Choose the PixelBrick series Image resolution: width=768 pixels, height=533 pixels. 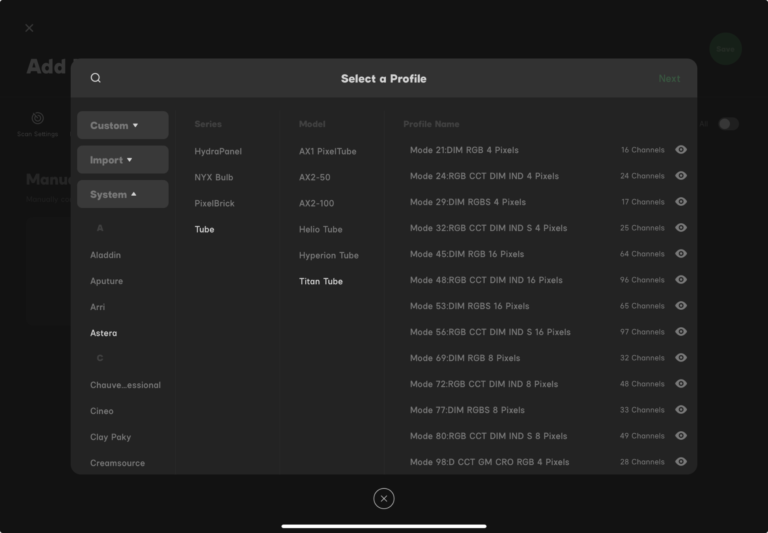[214, 203]
